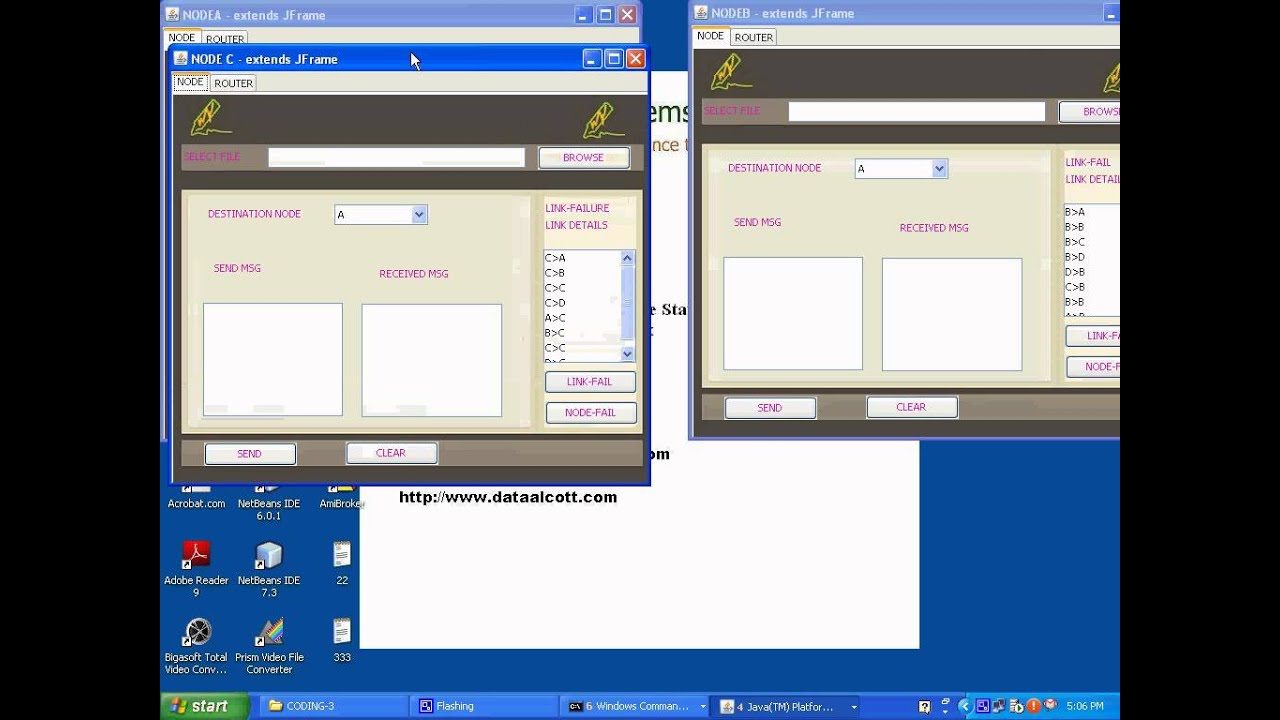Click the Received Msg text area in NODE C

point(432,360)
